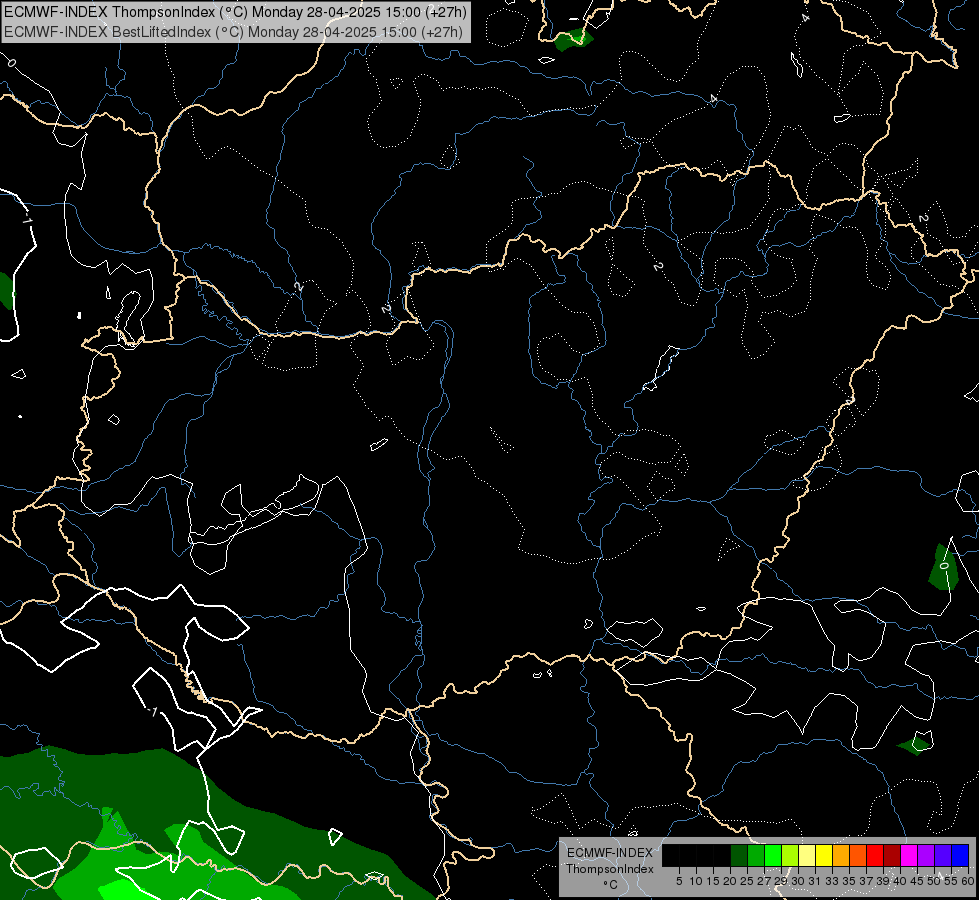Click the legend tick value 10

point(696,881)
